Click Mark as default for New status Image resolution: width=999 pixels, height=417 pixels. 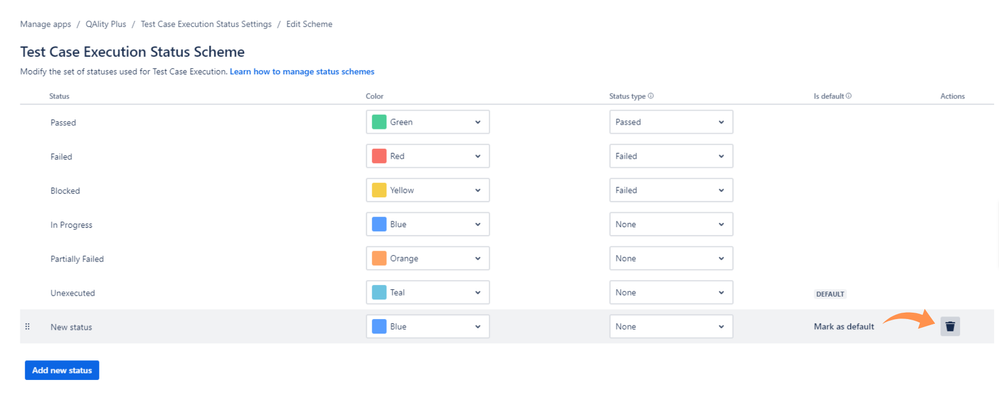click(844, 327)
